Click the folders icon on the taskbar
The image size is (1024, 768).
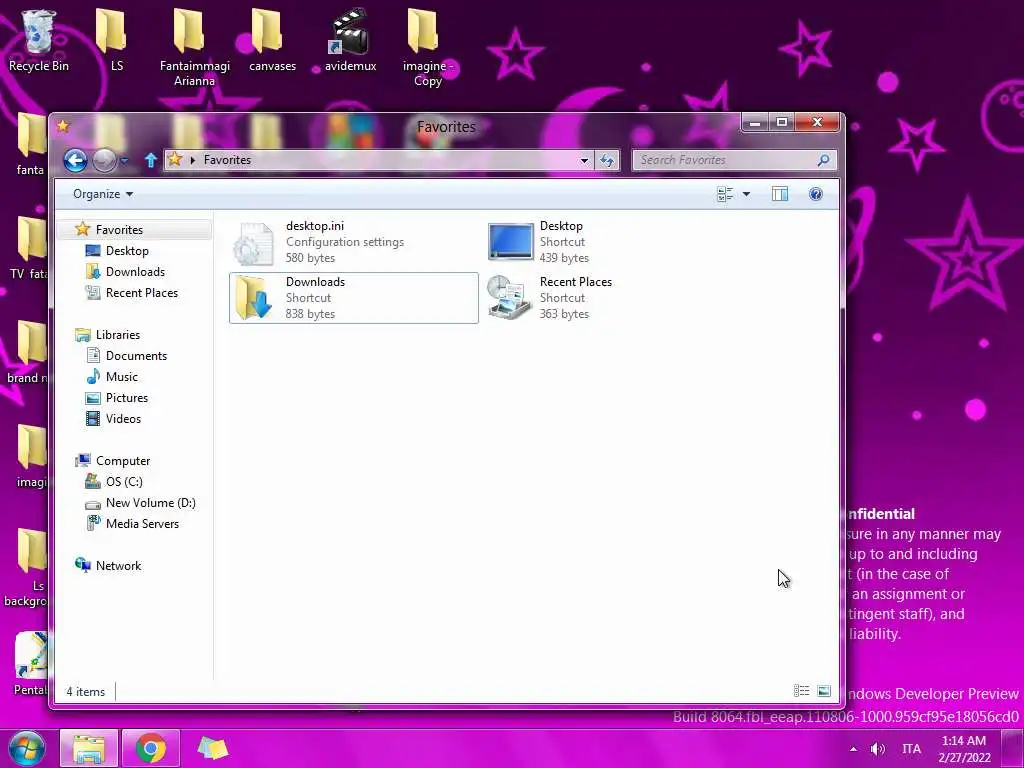pos(213,748)
